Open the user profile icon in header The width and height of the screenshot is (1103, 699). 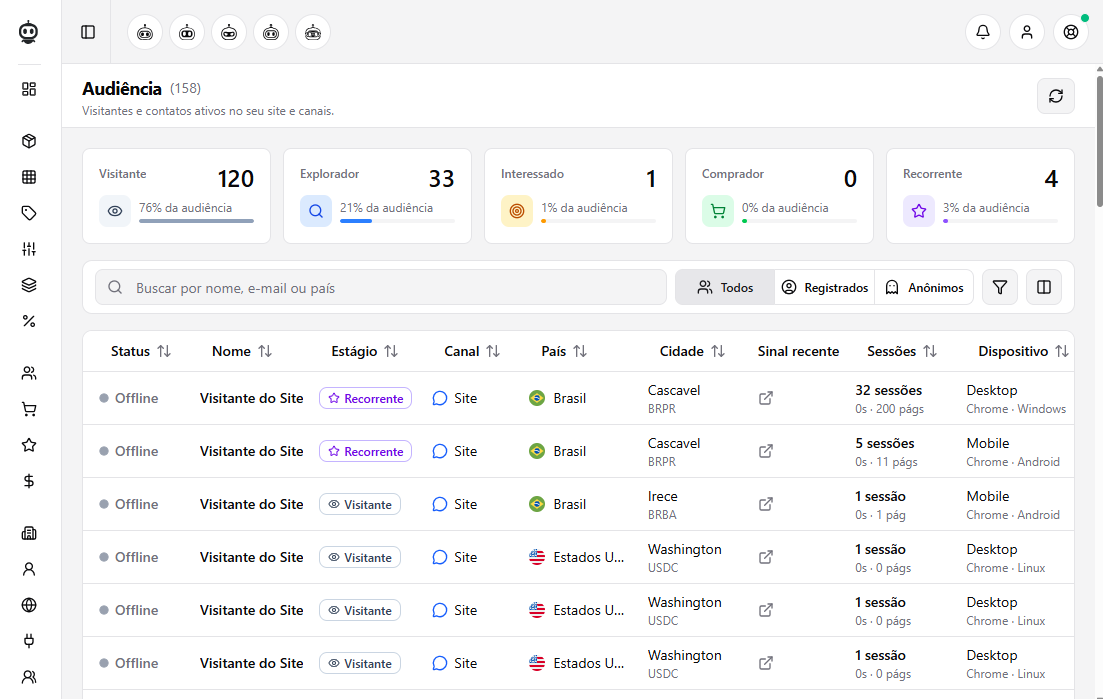click(x=1026, y=32)
